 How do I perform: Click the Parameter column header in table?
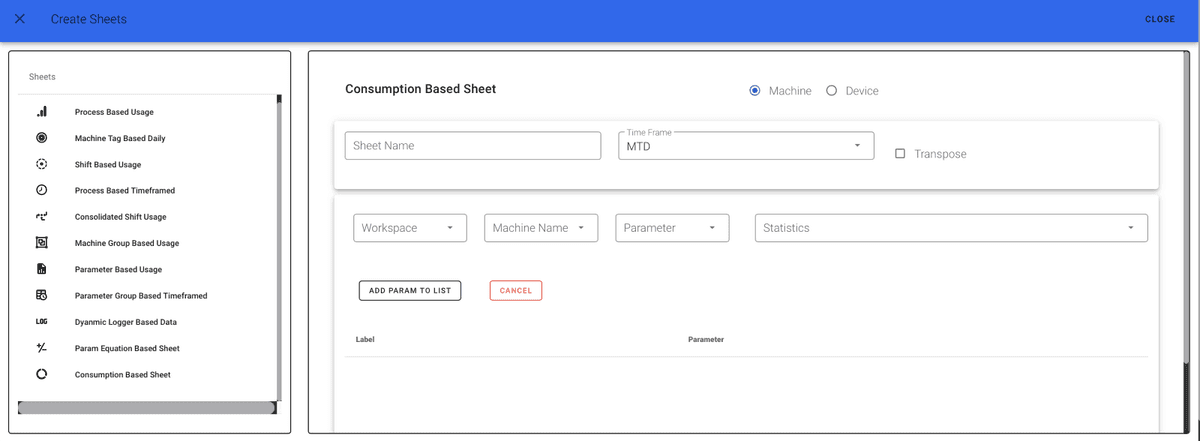706,340
